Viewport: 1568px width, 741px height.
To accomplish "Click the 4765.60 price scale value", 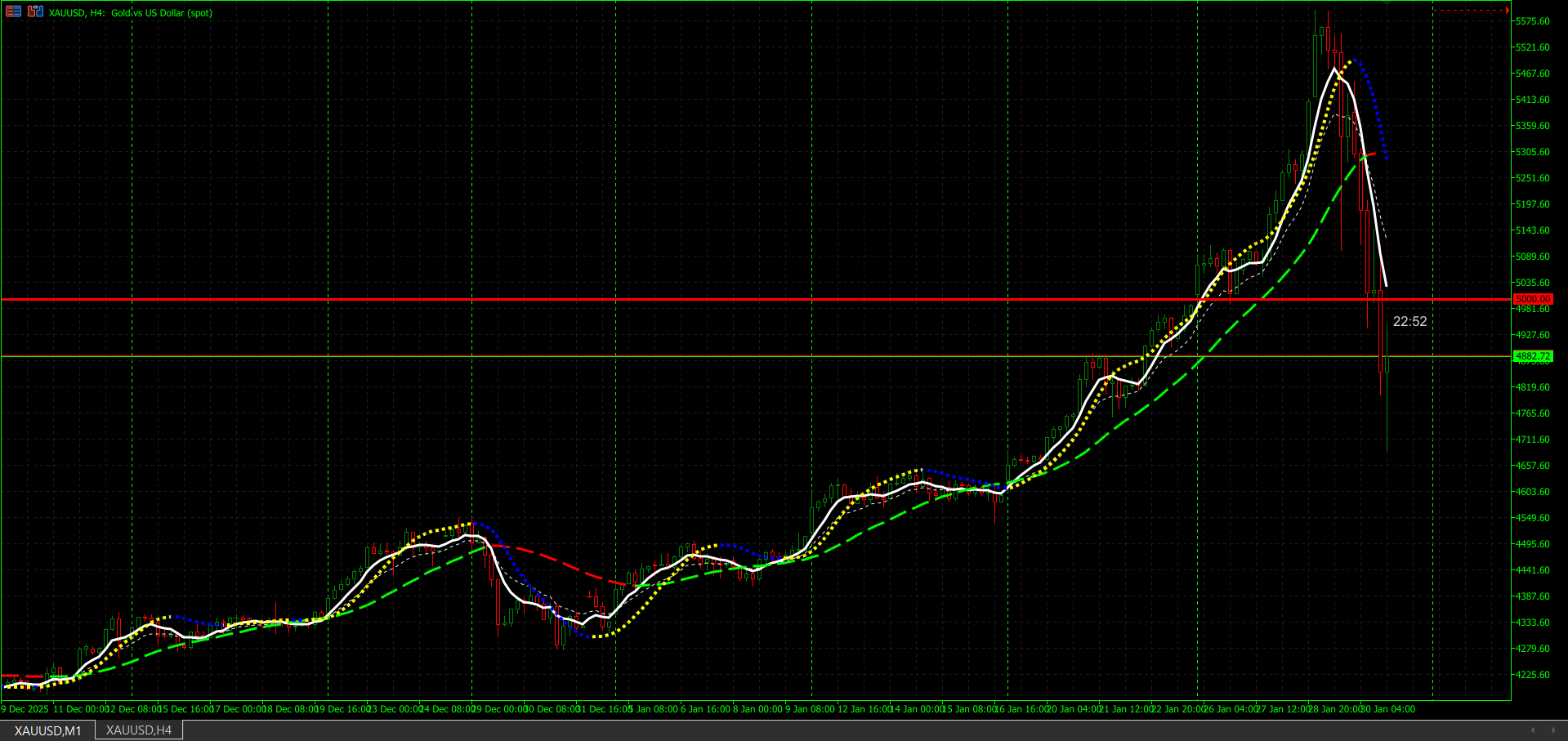I will [x=1532, y=413].
